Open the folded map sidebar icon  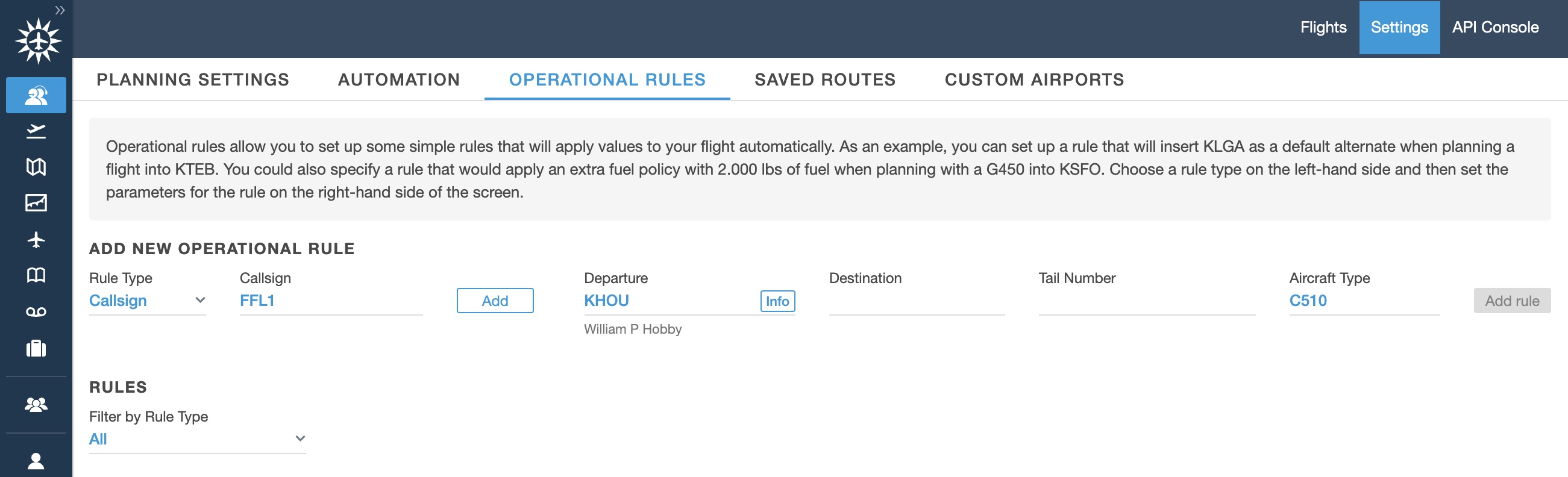36,167
